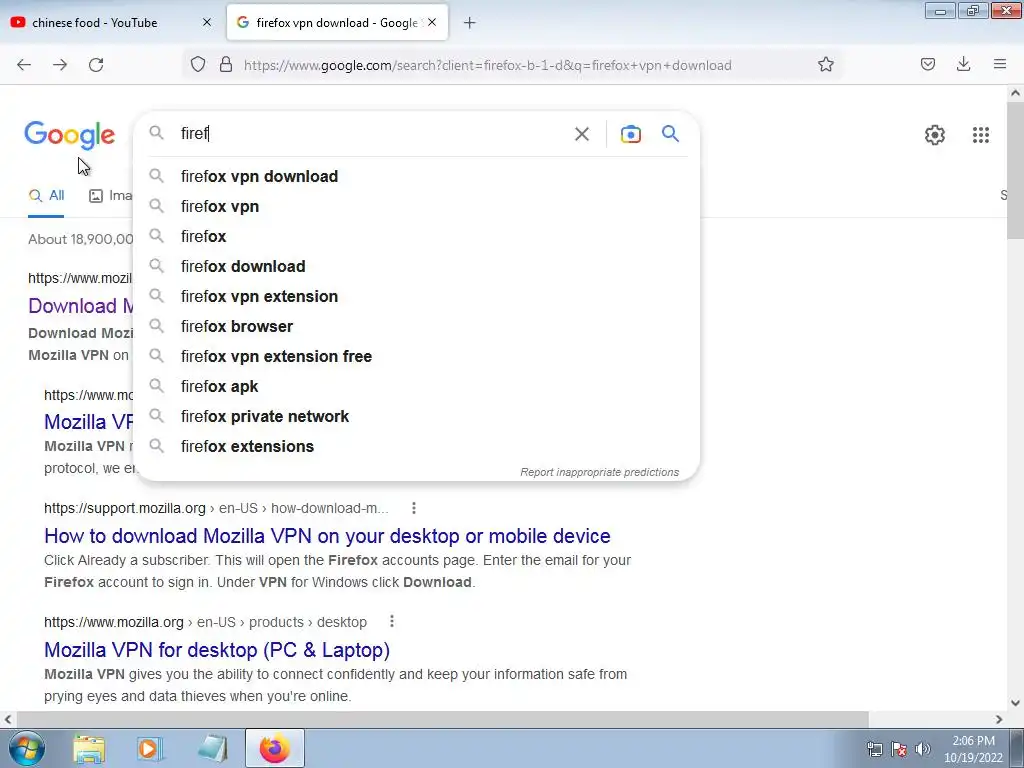Save page to Pocket
Screen dimensions: 1024x768
click(928, 65)
